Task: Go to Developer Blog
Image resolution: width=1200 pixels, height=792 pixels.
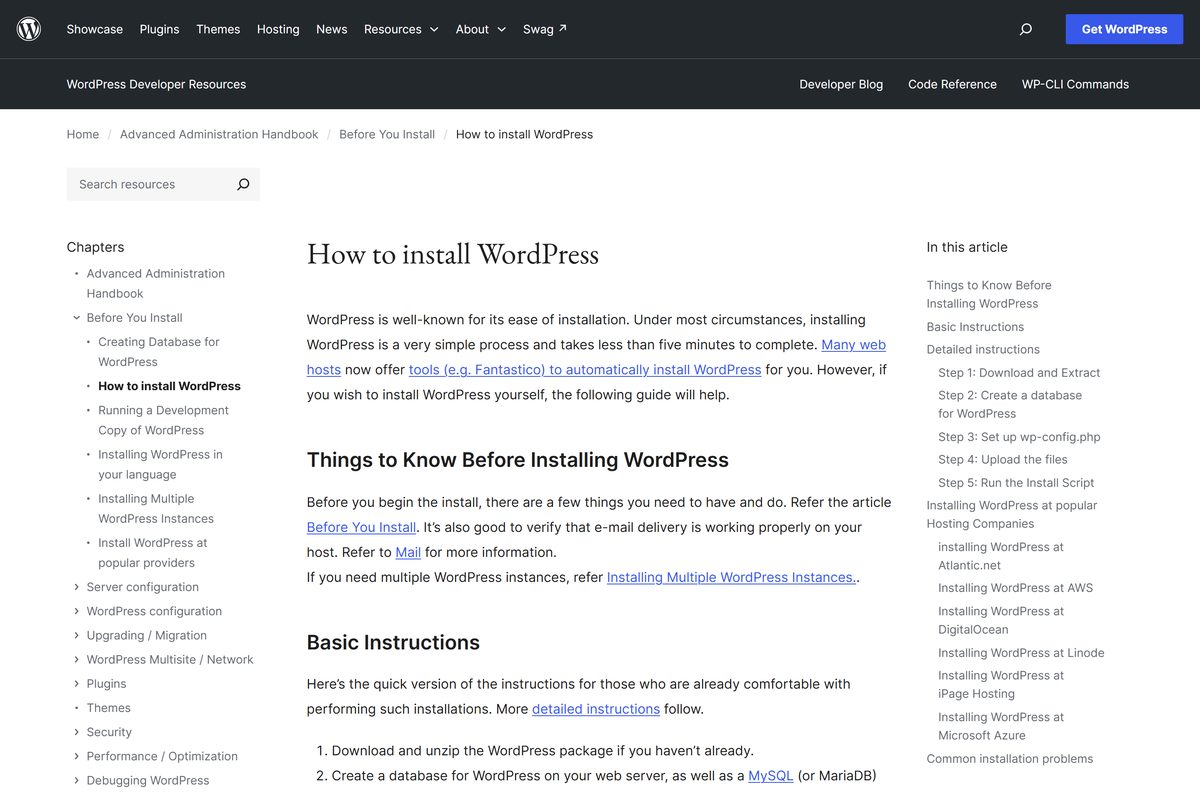Action: pos(841,84)
